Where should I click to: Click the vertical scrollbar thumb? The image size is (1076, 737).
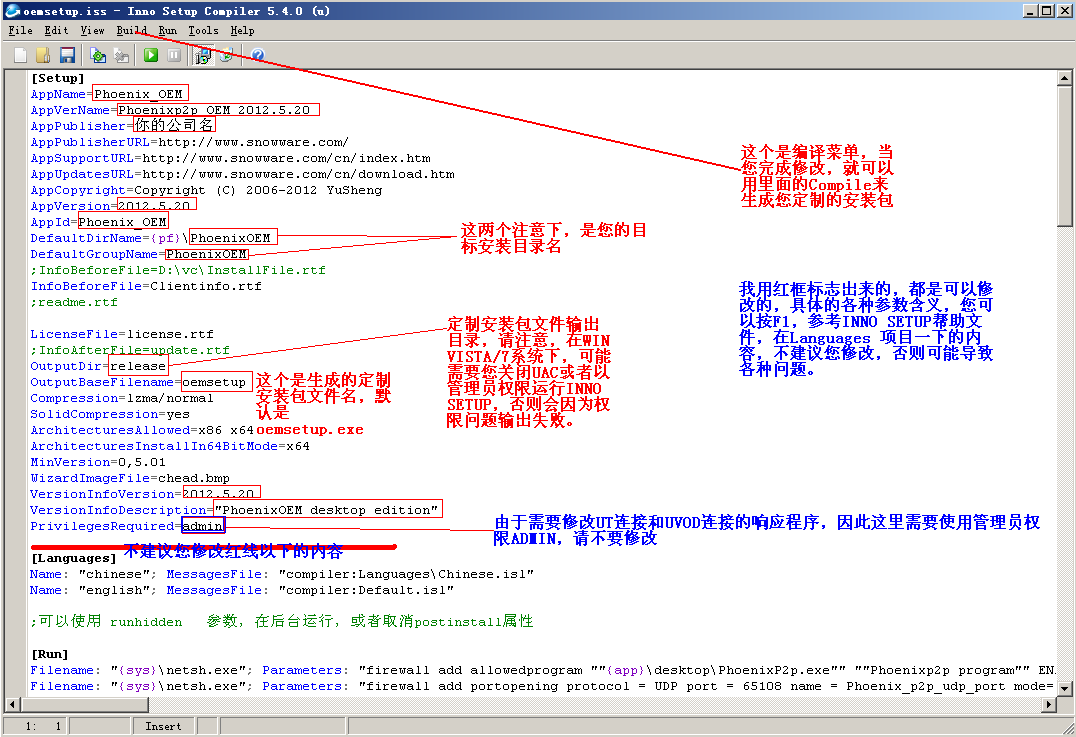(1064, 156)
